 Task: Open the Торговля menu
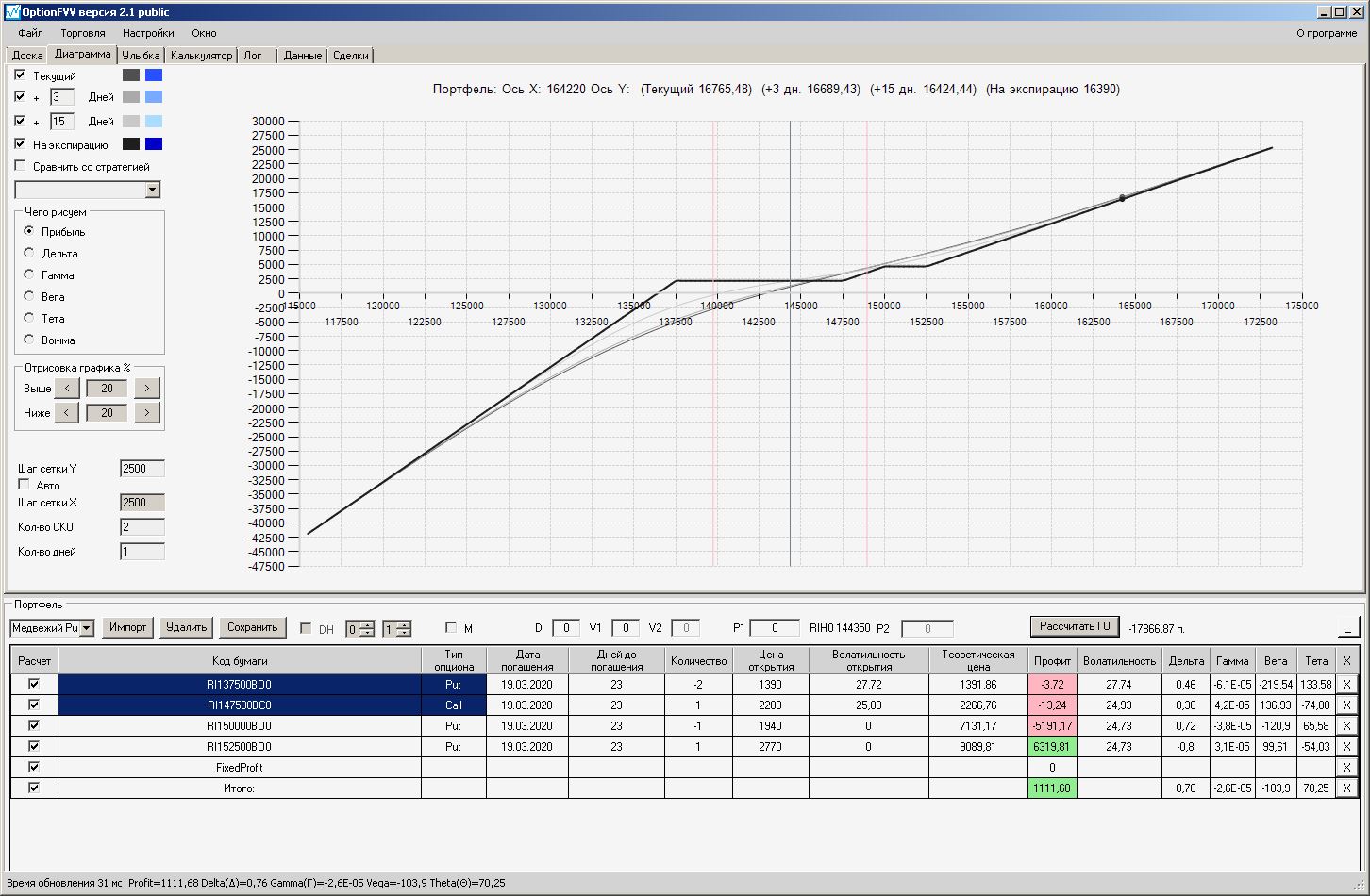point(83,33)
